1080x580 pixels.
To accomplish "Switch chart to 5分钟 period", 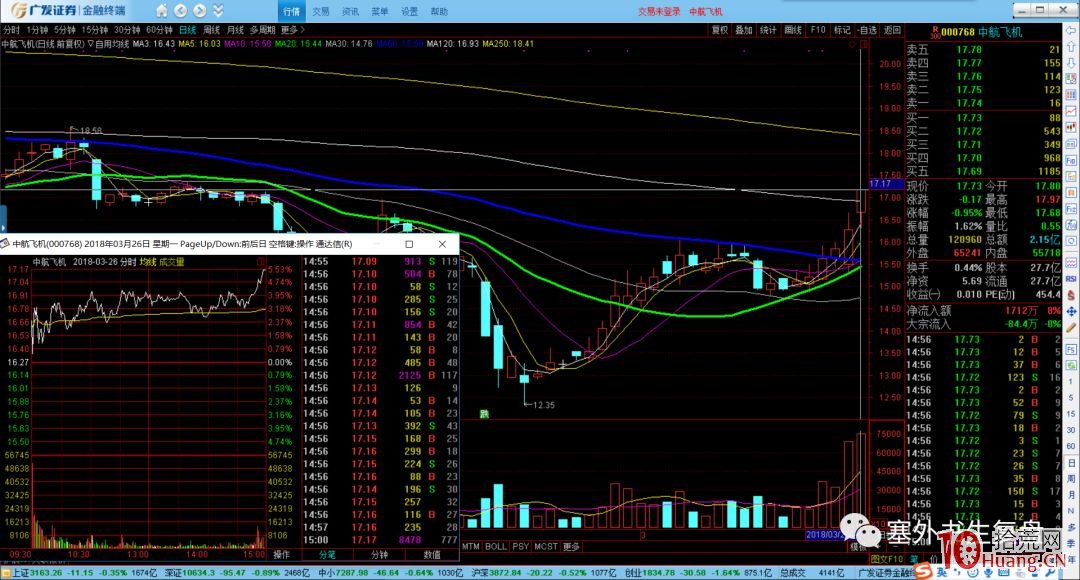I will point(65,30).
